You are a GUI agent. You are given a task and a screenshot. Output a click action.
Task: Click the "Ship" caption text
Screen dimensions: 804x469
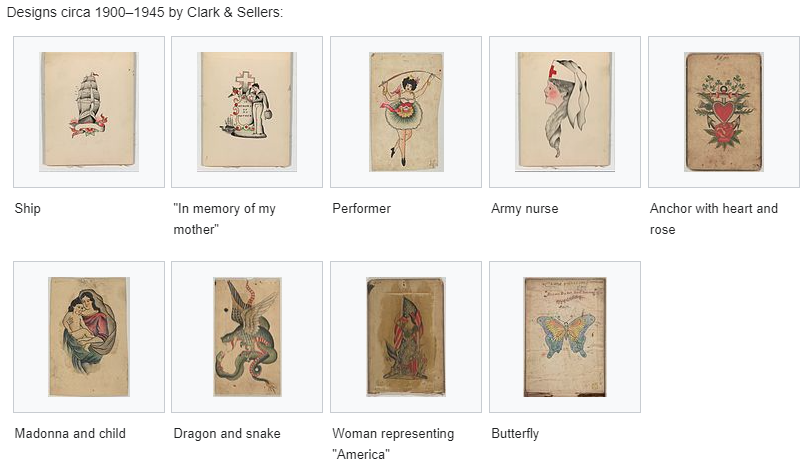click(28, 209)
